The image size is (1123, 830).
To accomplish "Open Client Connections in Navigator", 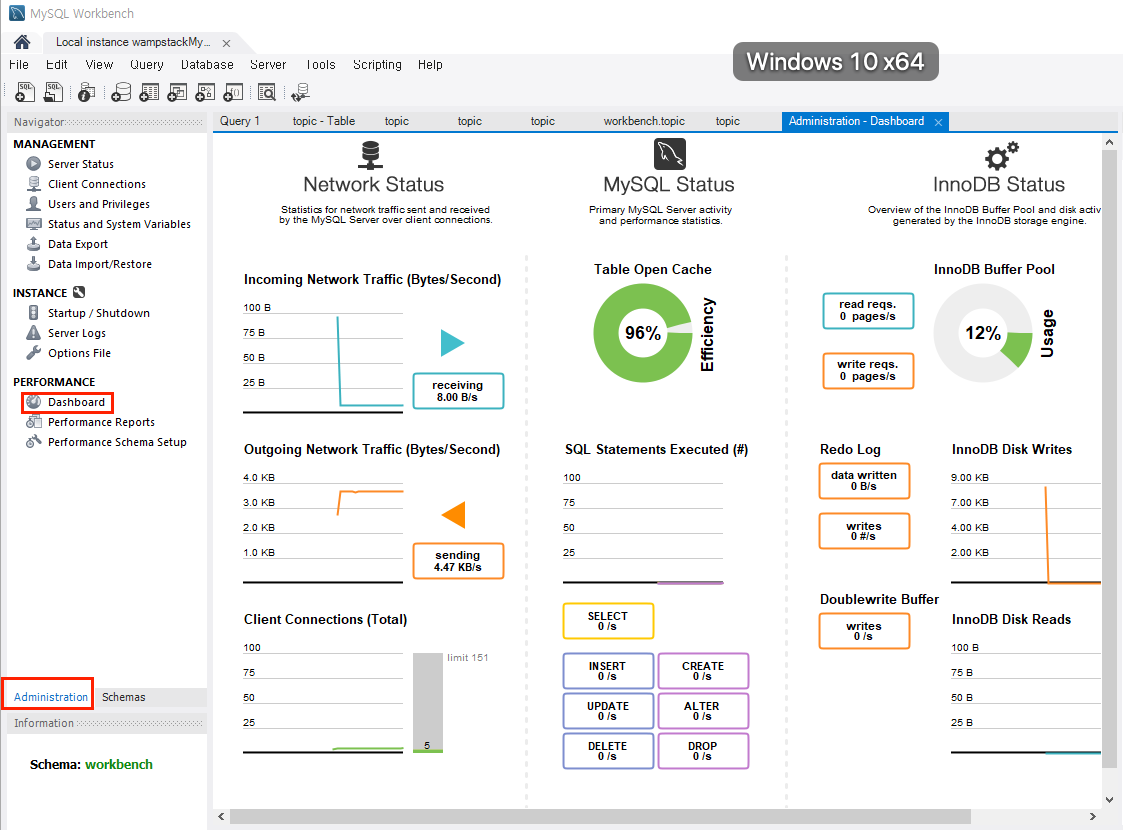I will click(x=97, y=184).
